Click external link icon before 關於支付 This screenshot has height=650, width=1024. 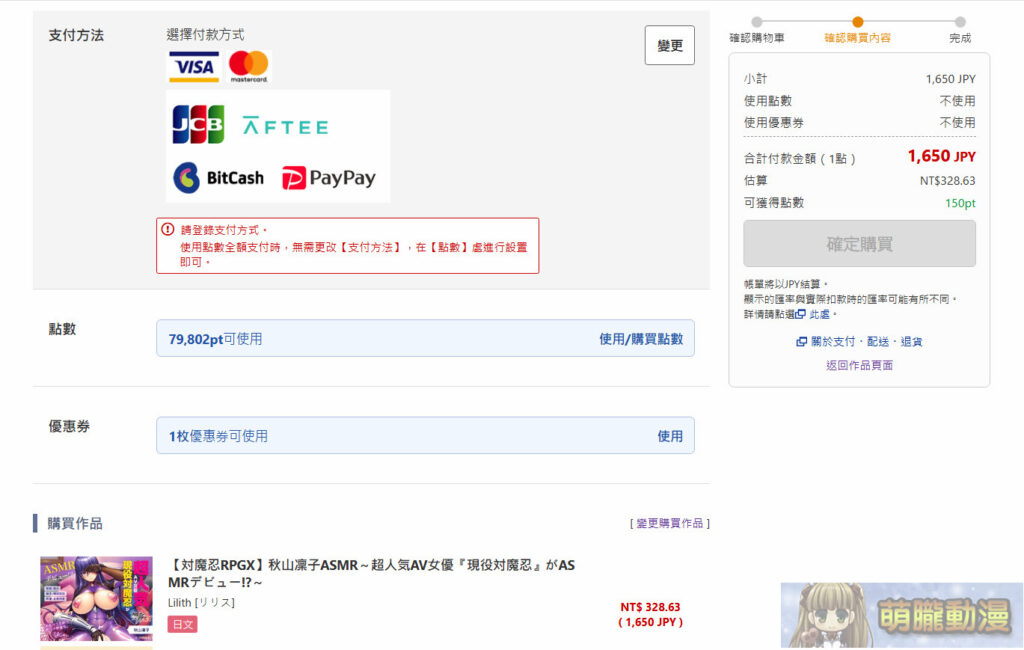(x=801, y=342)
